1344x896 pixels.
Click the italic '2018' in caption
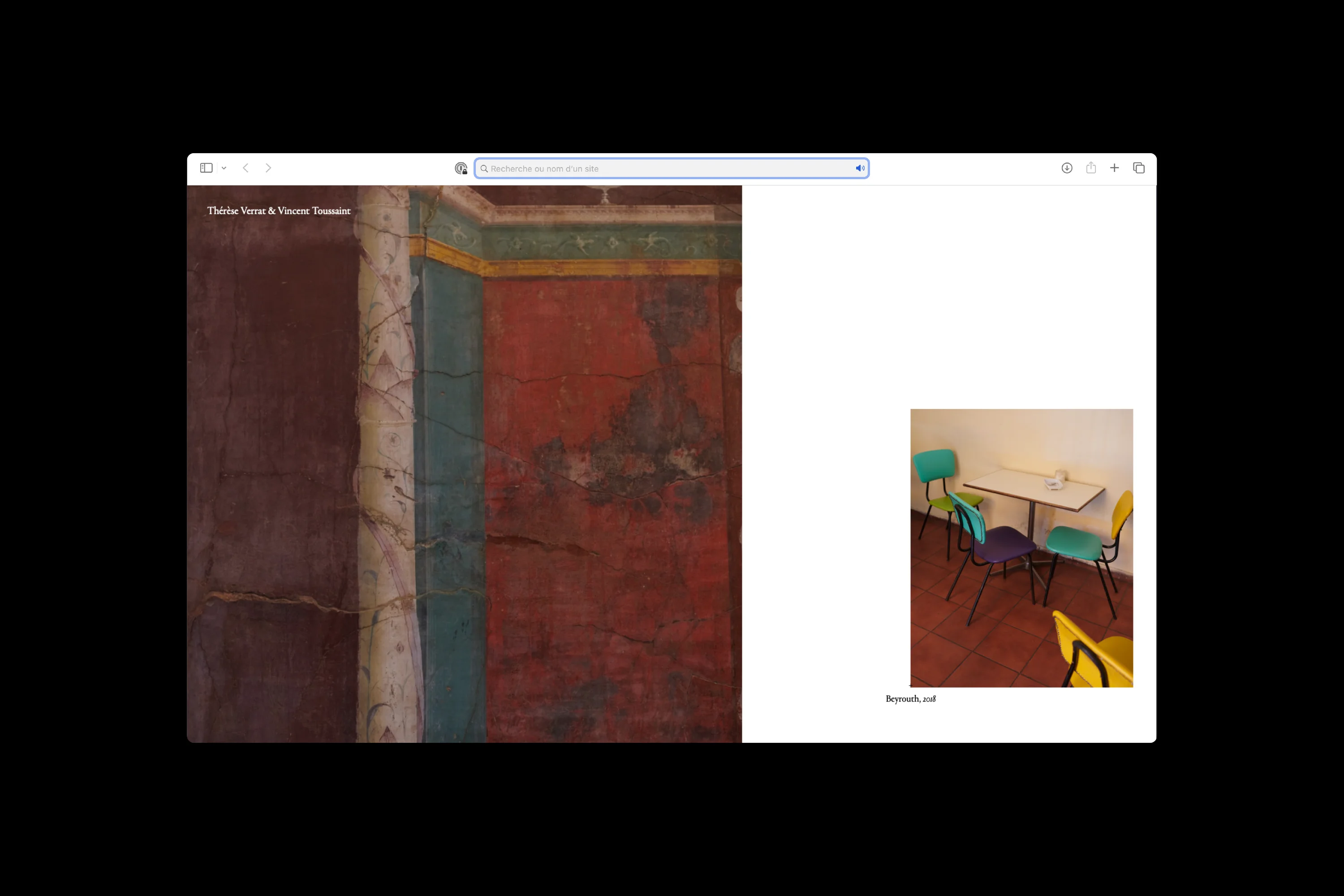[929, 699]
